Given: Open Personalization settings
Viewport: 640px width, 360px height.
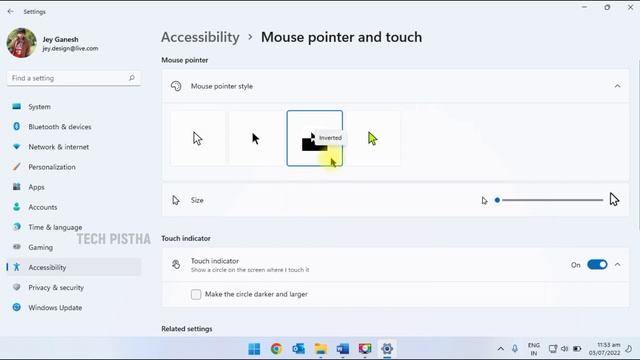Looking at the screenshot, I should [73, 167].
